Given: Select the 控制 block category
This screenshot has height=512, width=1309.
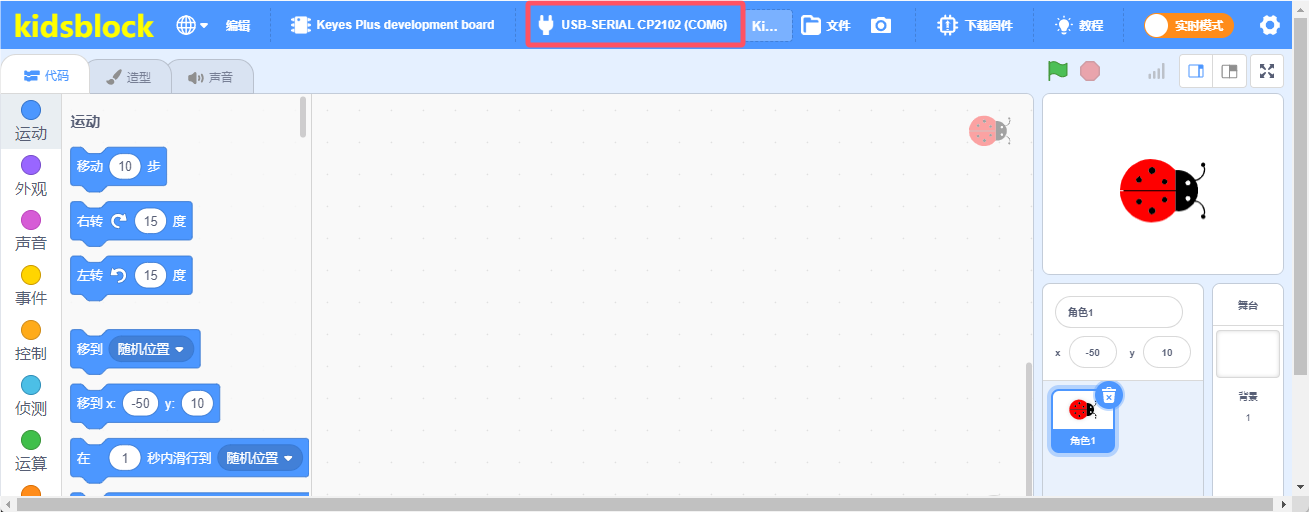Looking at the screenshot, I should 31,341.
